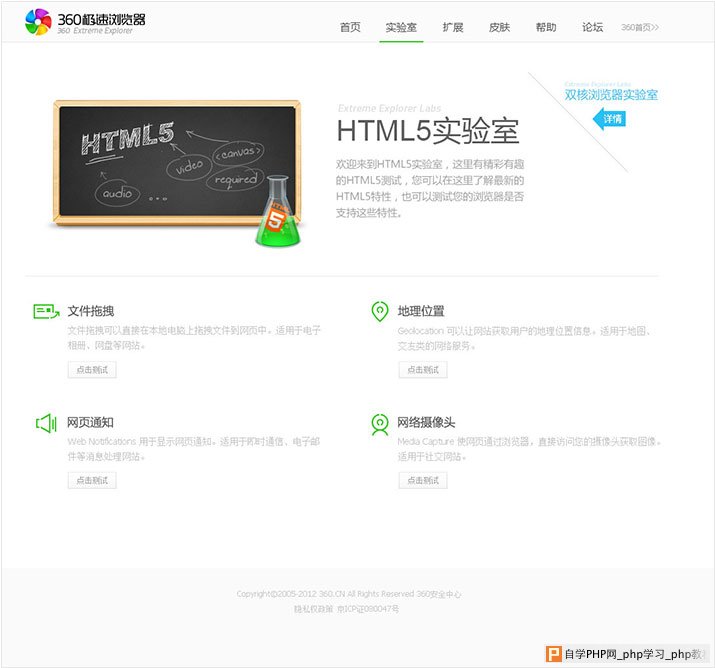Click the 文件拖拽 heading
The height and width of the screenshot is (668, 715).
[91, 311]
